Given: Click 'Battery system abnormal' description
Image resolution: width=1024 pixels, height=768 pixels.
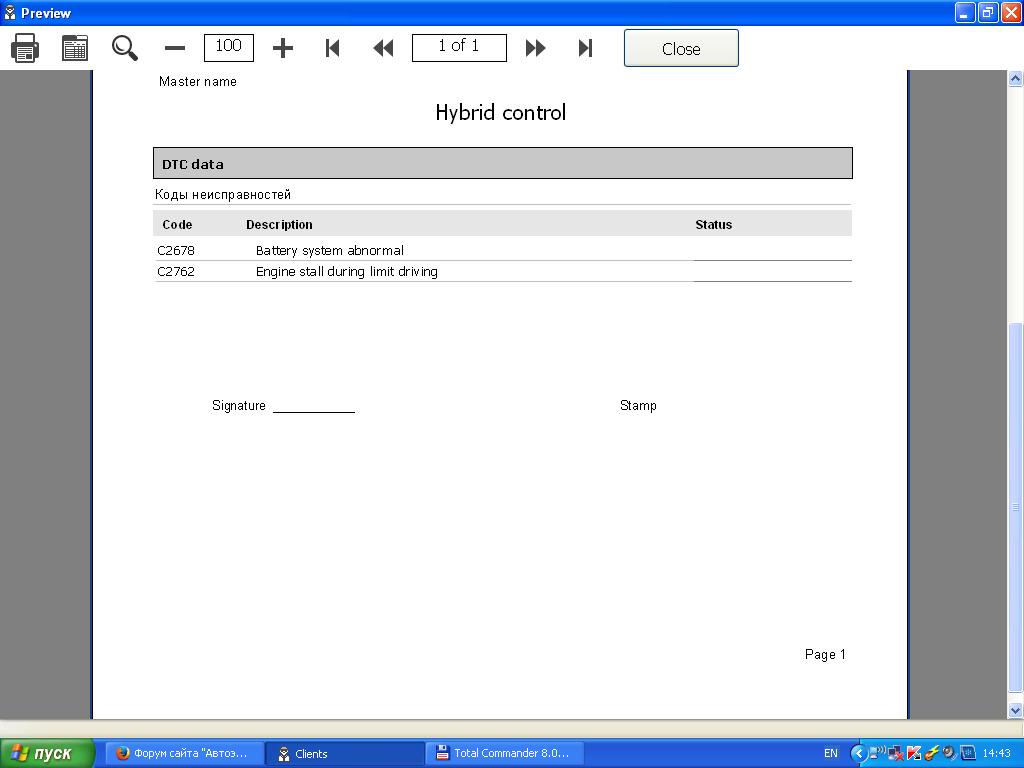Looking at the screenshot, I should 330,251.
